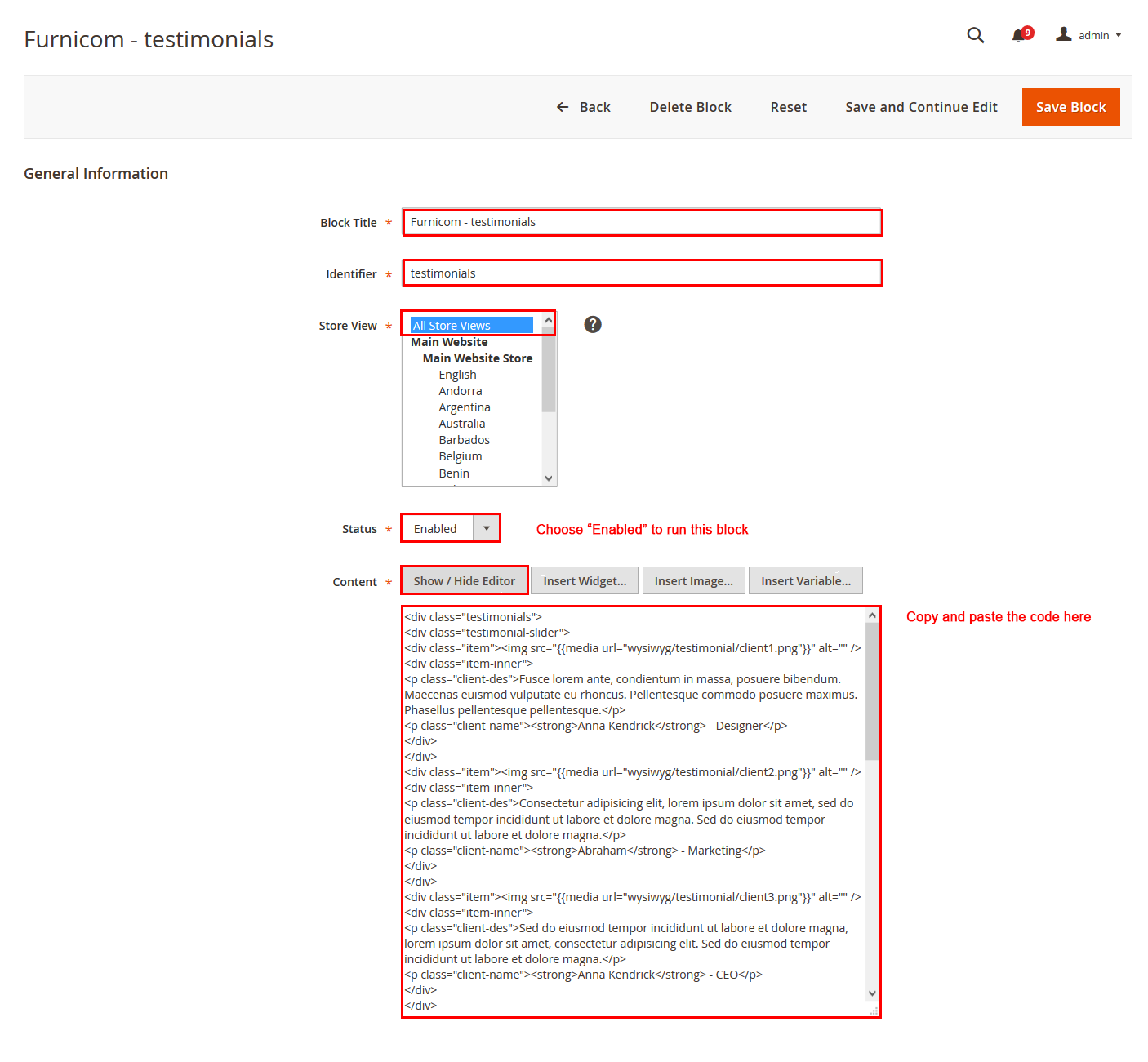Click store view list scrollbar thumb

click(549, 371)
